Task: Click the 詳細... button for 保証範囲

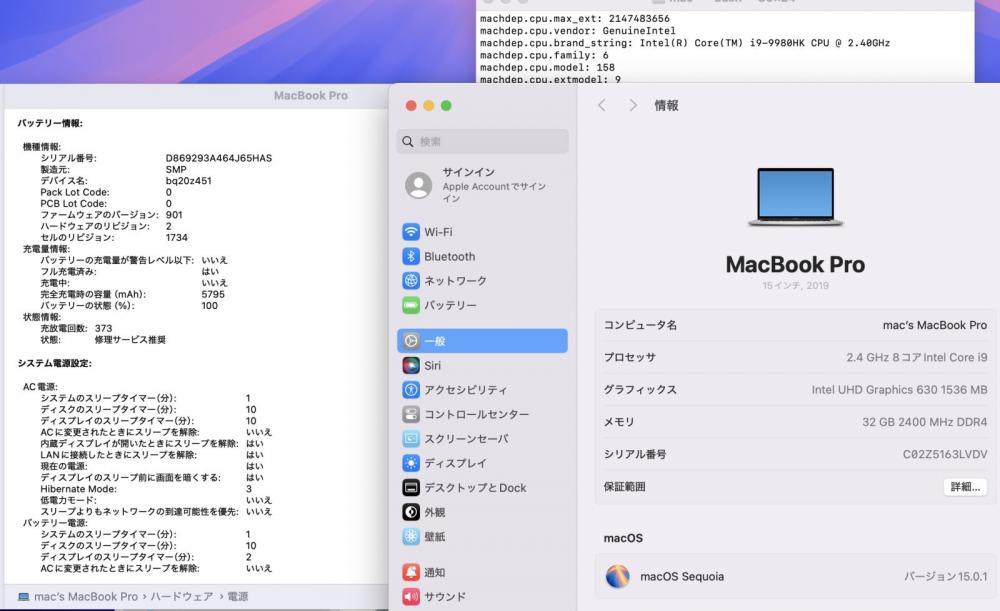Action: [965, 487]
